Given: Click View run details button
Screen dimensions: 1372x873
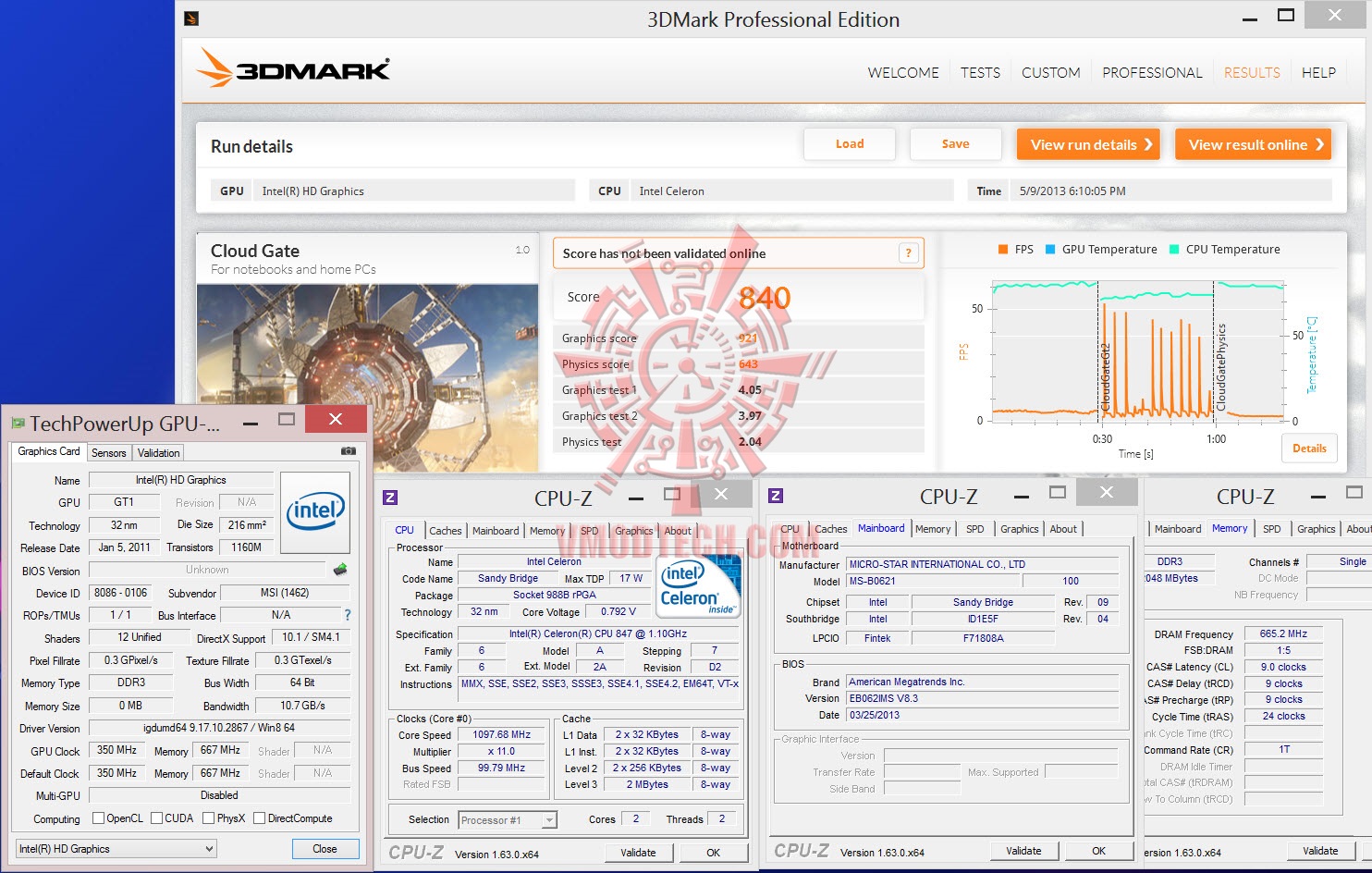Looking at the screenshot, I should 1088,144.
